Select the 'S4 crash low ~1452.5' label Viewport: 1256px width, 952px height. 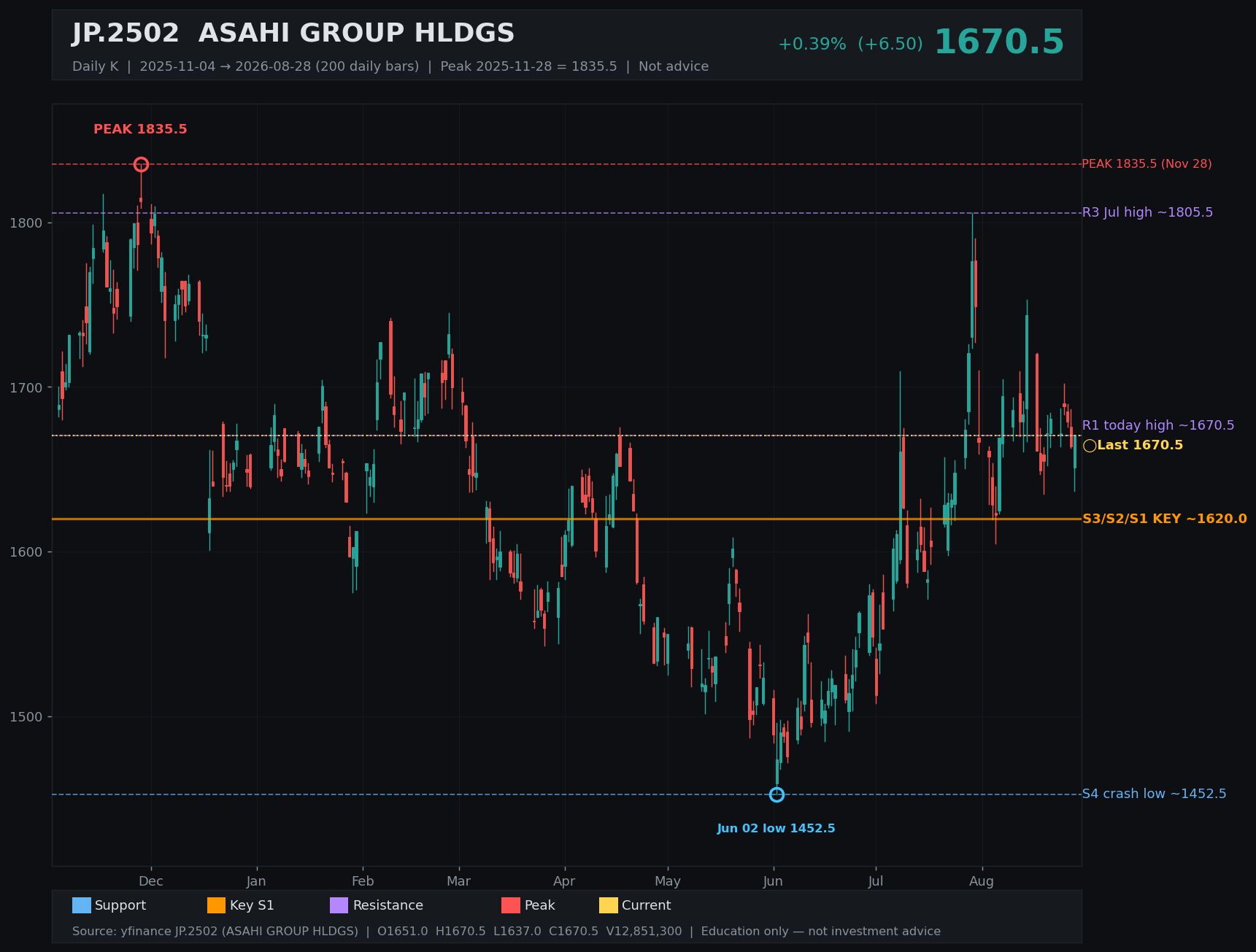point(1154,794)
